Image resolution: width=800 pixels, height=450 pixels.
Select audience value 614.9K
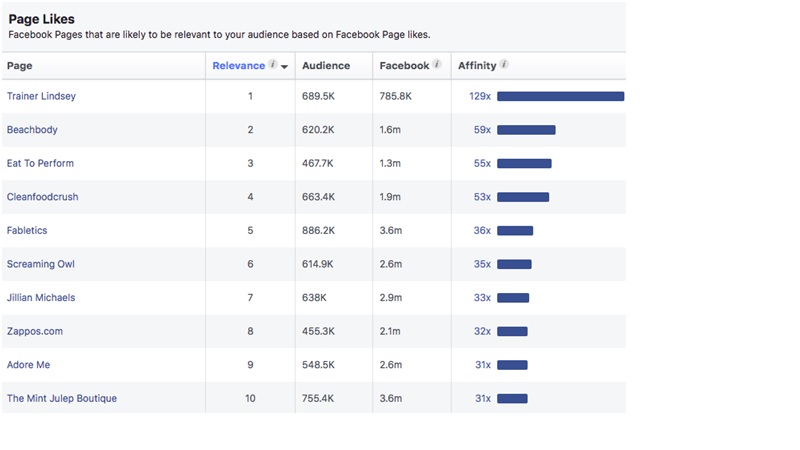(318, 264)
